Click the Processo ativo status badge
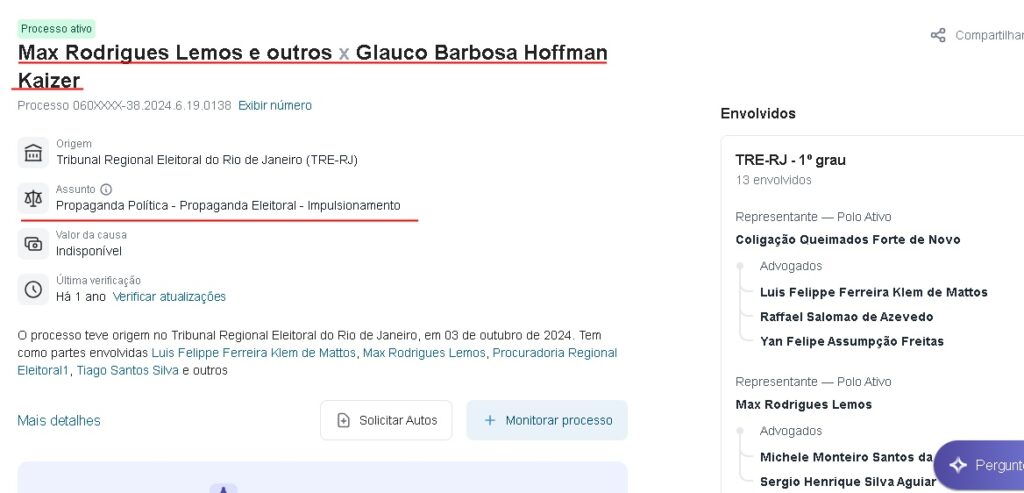Screen dimensions: 1024x493 pos(56,29)
